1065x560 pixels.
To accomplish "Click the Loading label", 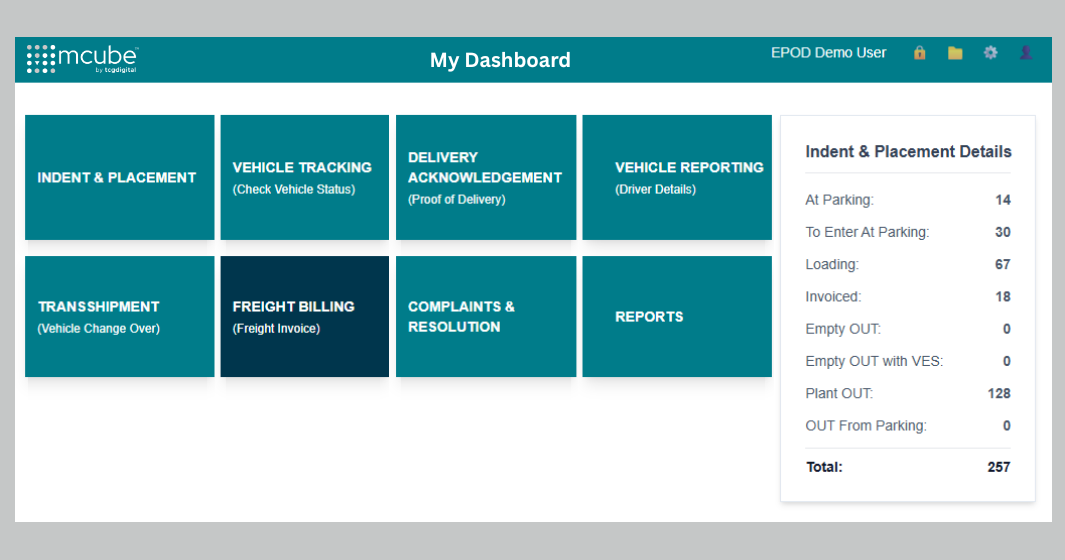I will pos(832,264).
